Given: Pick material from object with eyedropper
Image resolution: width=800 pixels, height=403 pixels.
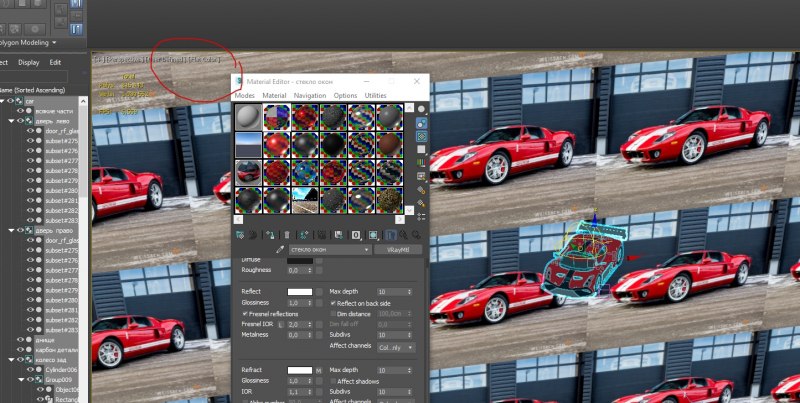Looking at the screenshot, I should [280, 250].
